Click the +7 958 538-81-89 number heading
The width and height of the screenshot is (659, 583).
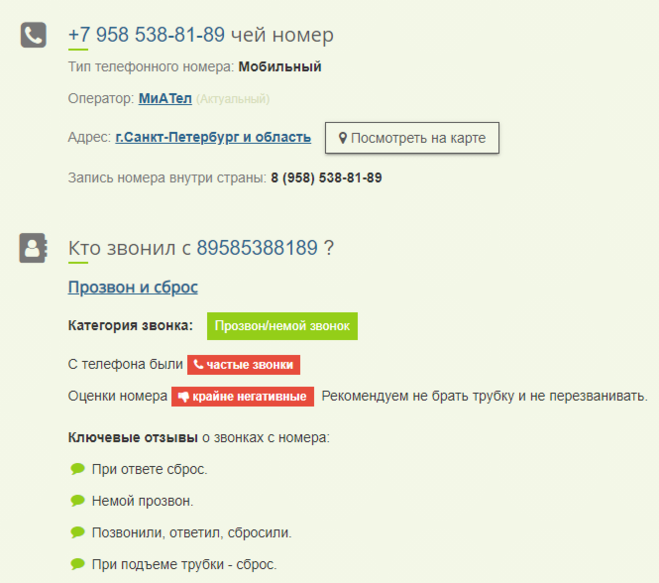(146, 35)
